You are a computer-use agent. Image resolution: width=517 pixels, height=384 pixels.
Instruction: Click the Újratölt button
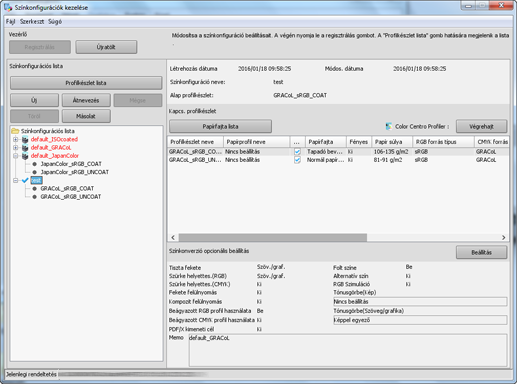coord(106,47)
